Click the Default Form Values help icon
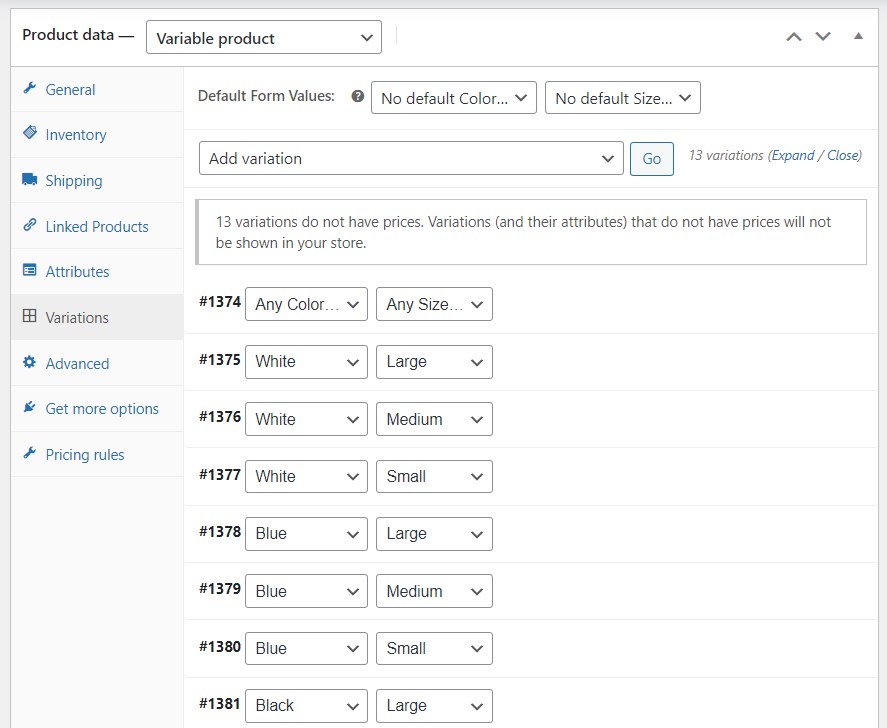The image size is (887, 728). [358, 96]
